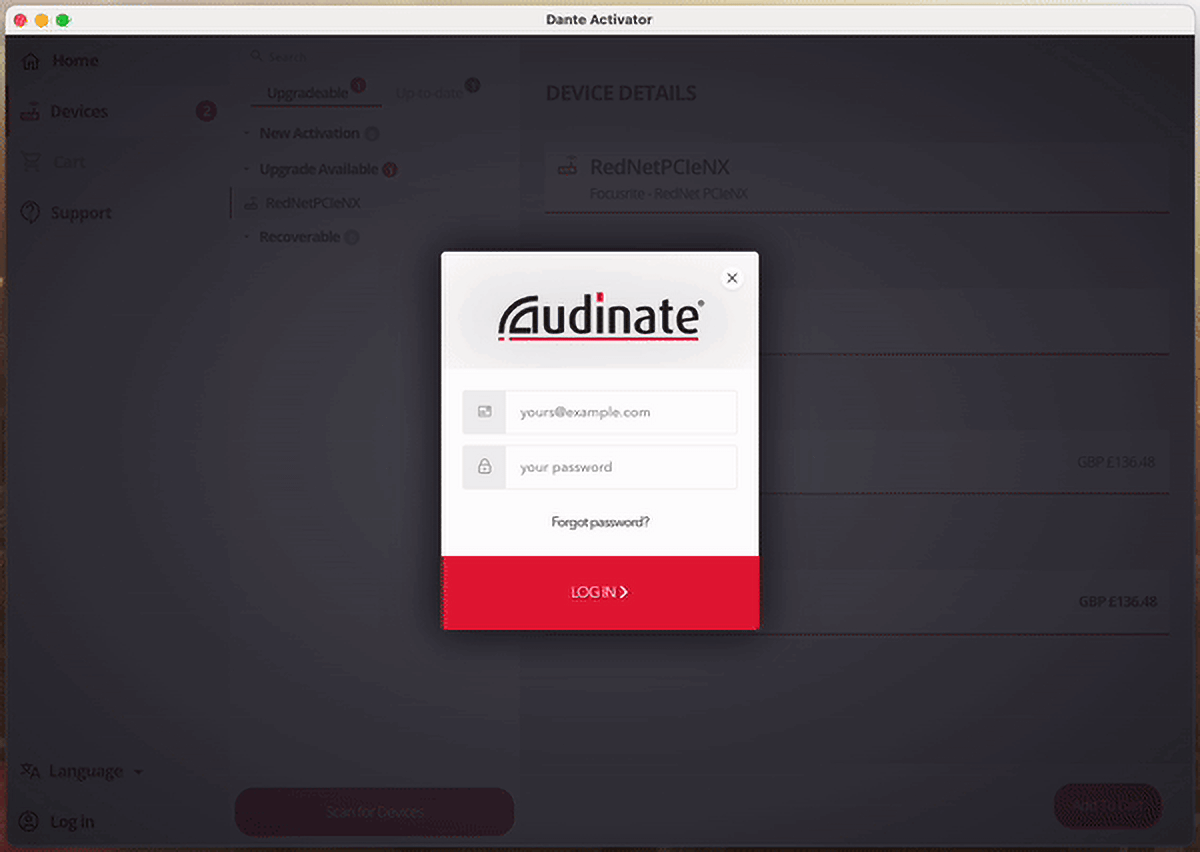Click the email card icon

tap(485, 412)
